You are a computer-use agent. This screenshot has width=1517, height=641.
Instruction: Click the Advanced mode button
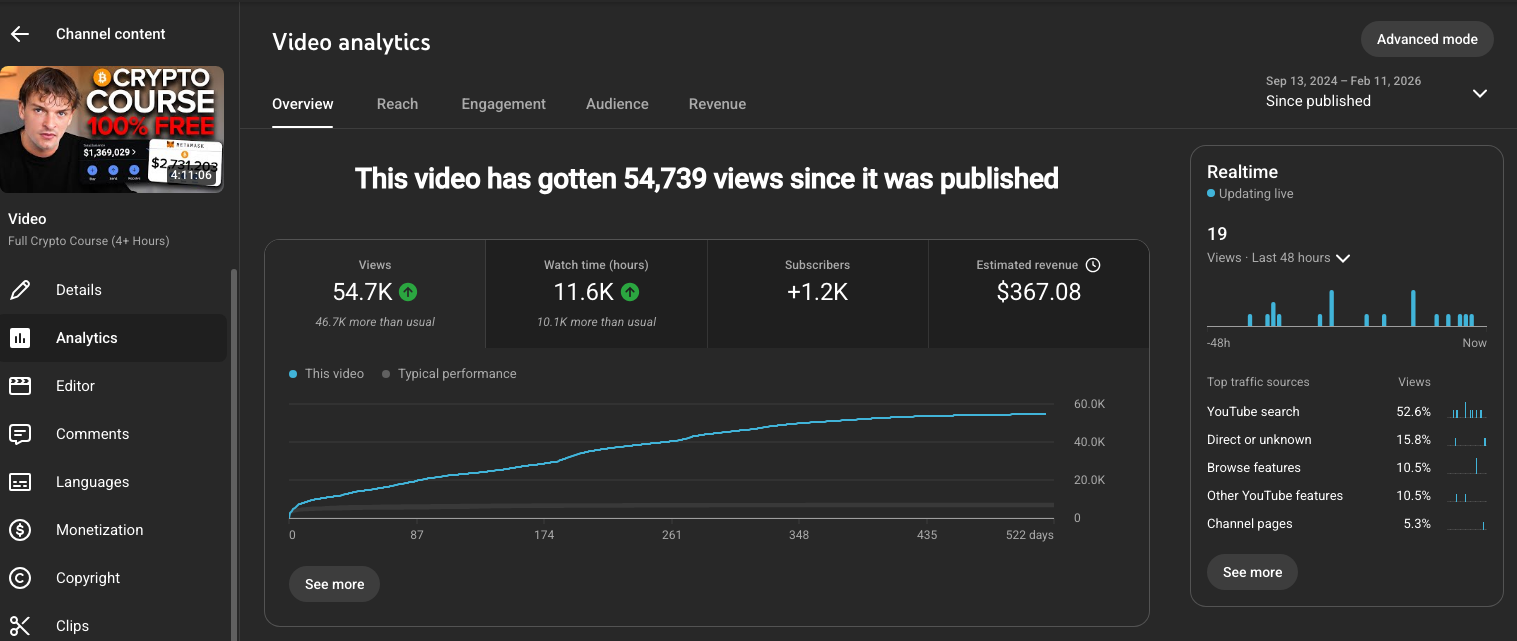(x=1427, y=39)
